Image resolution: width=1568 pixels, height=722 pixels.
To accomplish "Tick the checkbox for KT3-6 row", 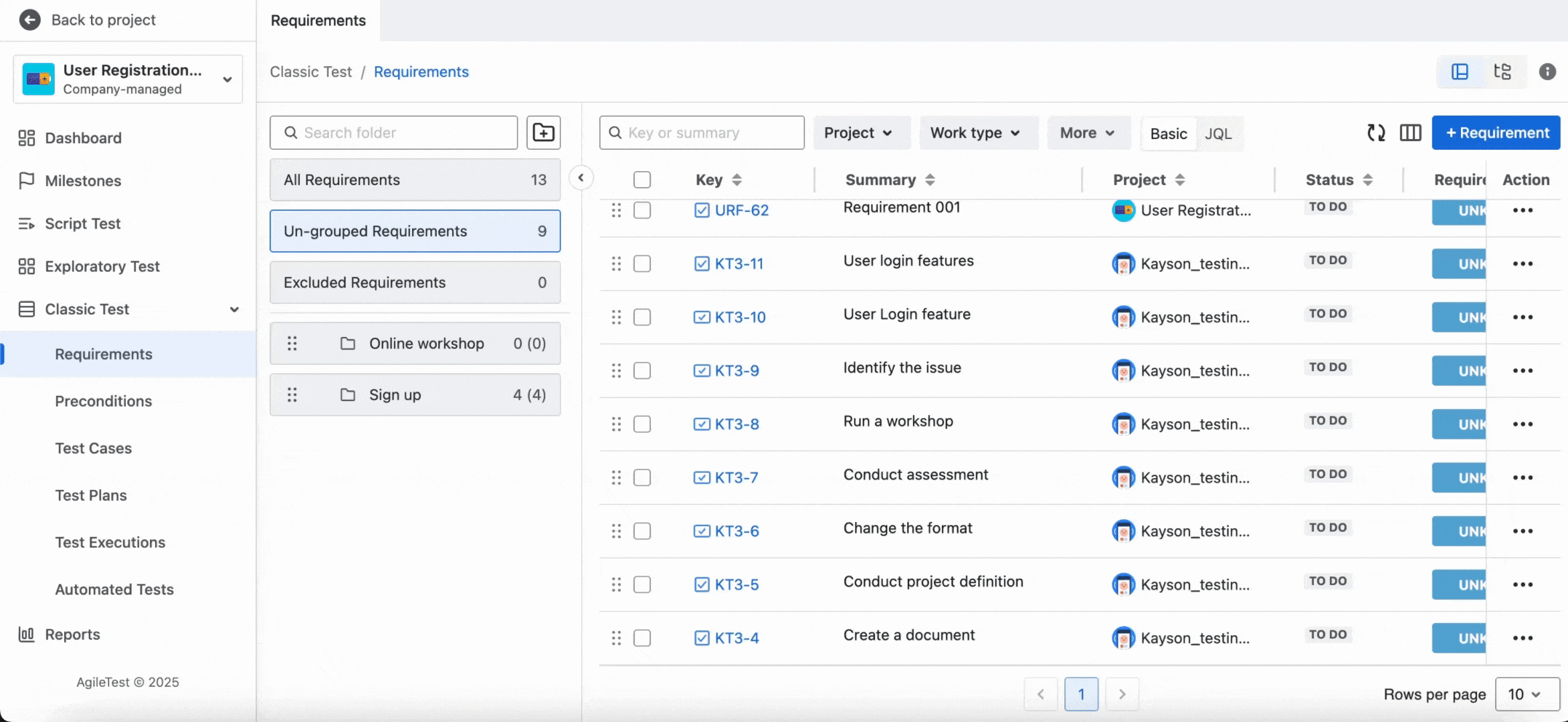I will click(642, 531).
